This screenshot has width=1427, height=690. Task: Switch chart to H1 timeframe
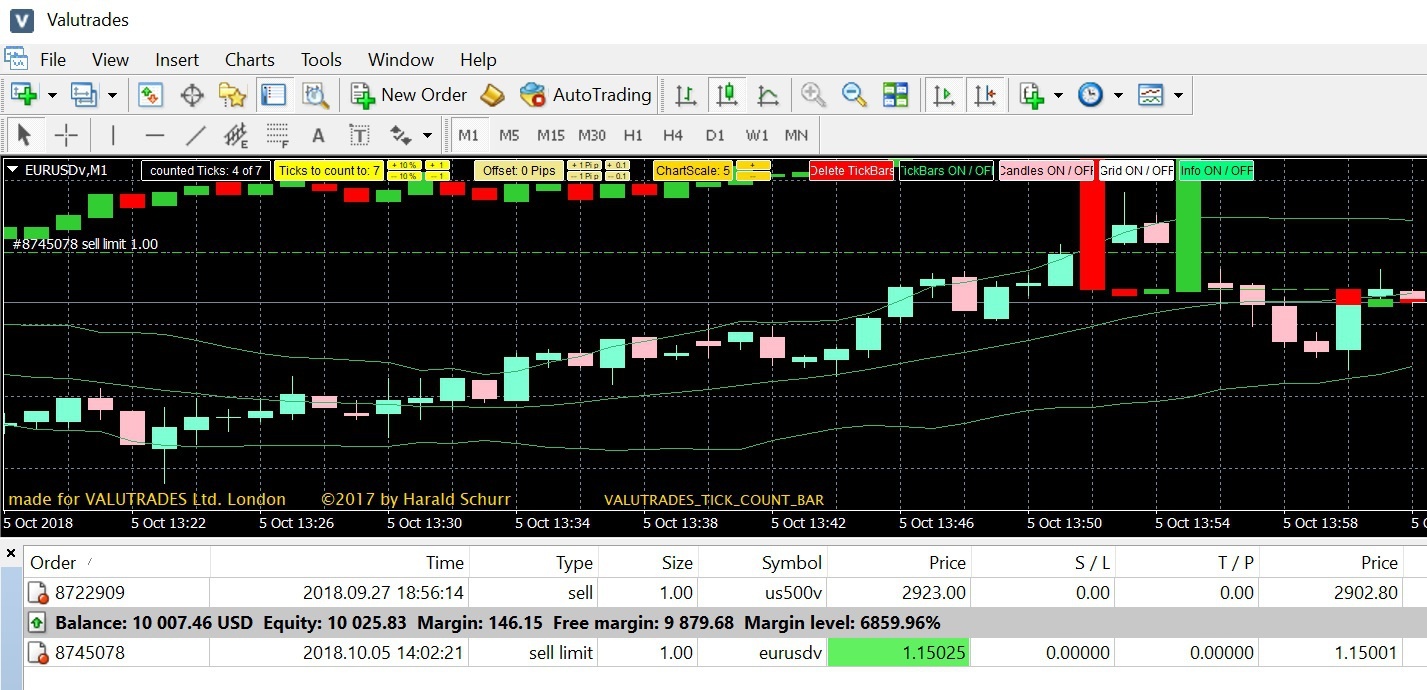pos(632,135)
